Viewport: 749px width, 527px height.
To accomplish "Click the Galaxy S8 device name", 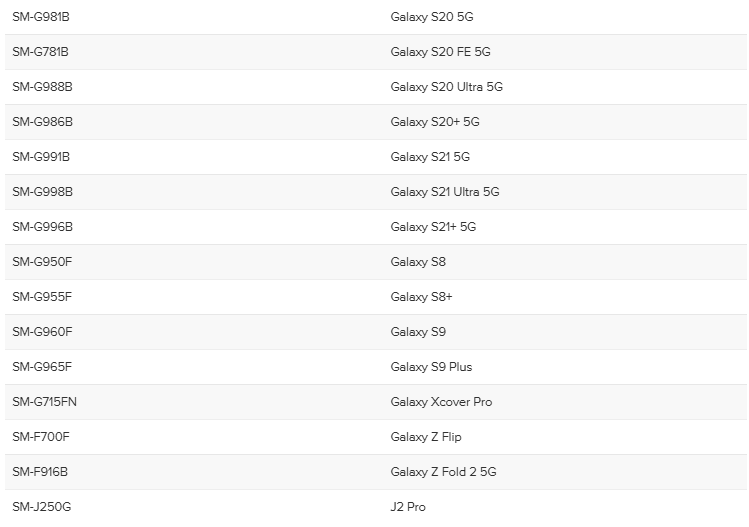I will (x=418, y=262).
